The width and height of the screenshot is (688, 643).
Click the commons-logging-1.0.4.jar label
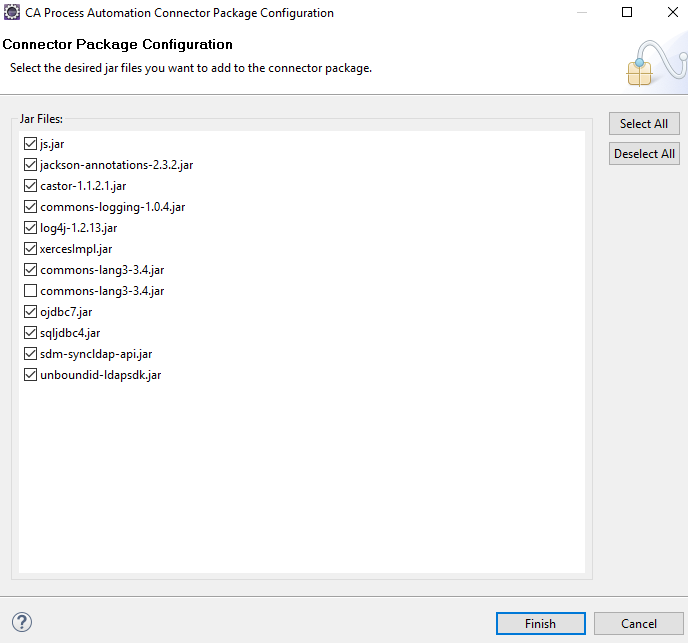(113, 207)
